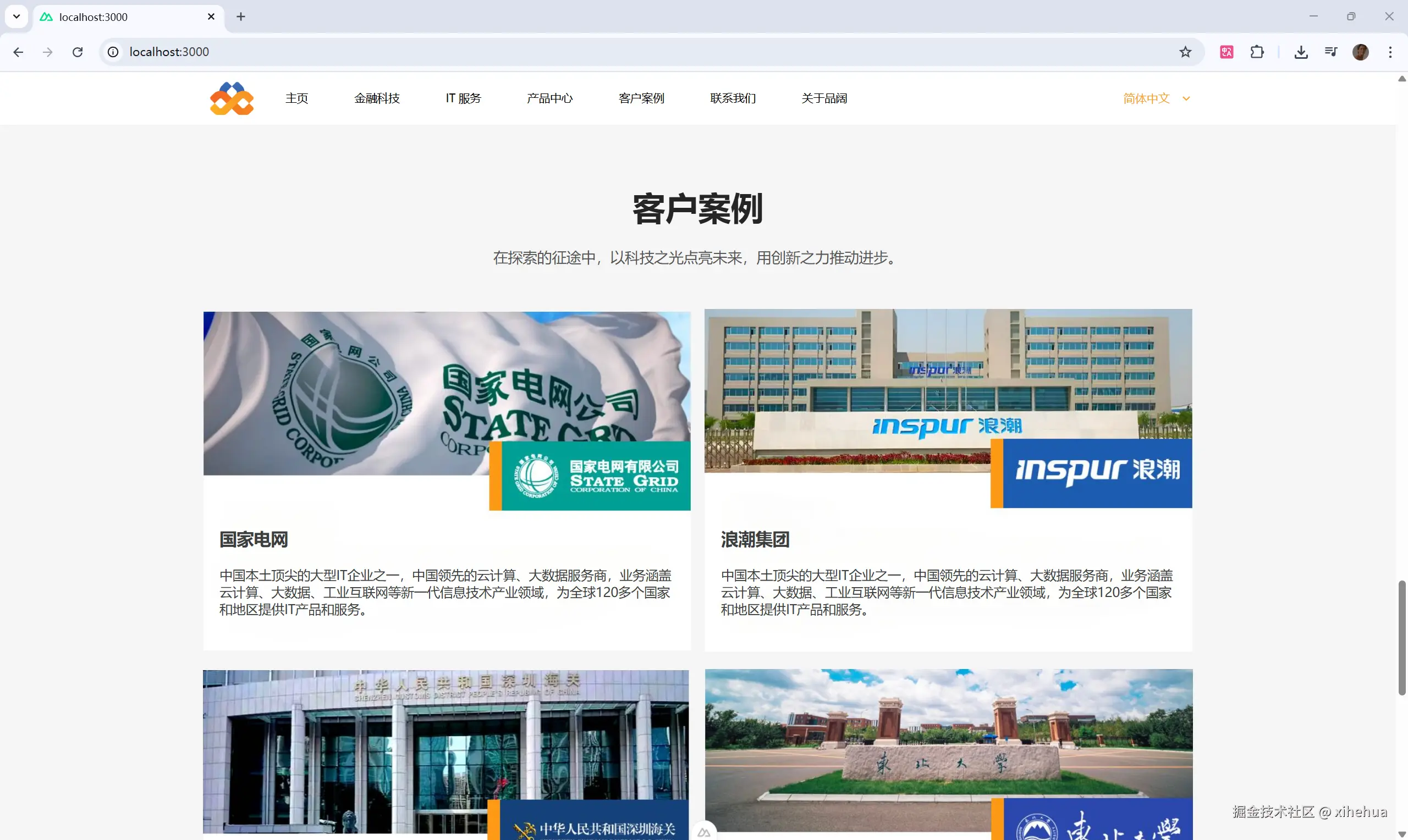Image resolution: width=1408 pixels, height=840 pixels.
Task: Click the 联系我们 navigation link
Action: [733, 98]
